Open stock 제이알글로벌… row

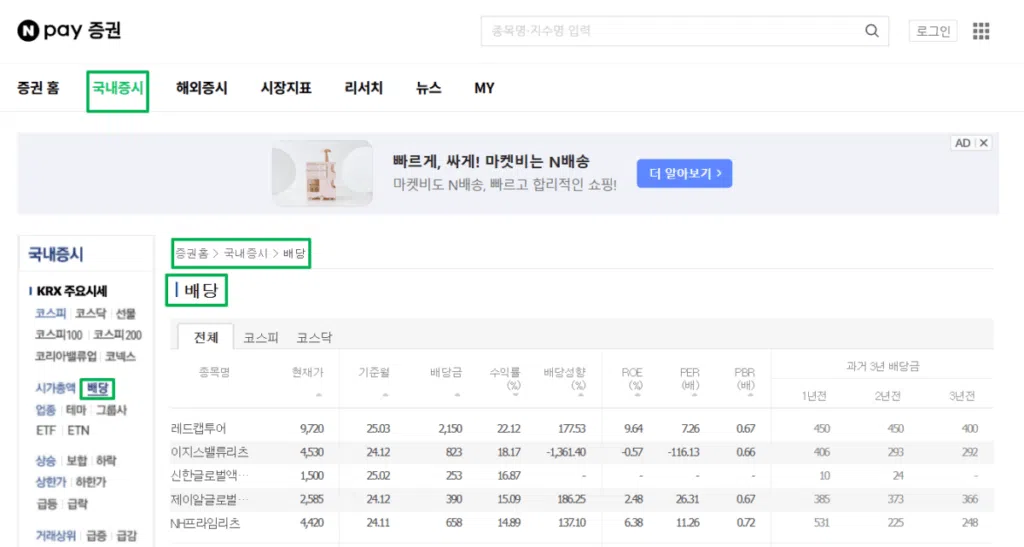pyautogui.click(x=210, y=499)
